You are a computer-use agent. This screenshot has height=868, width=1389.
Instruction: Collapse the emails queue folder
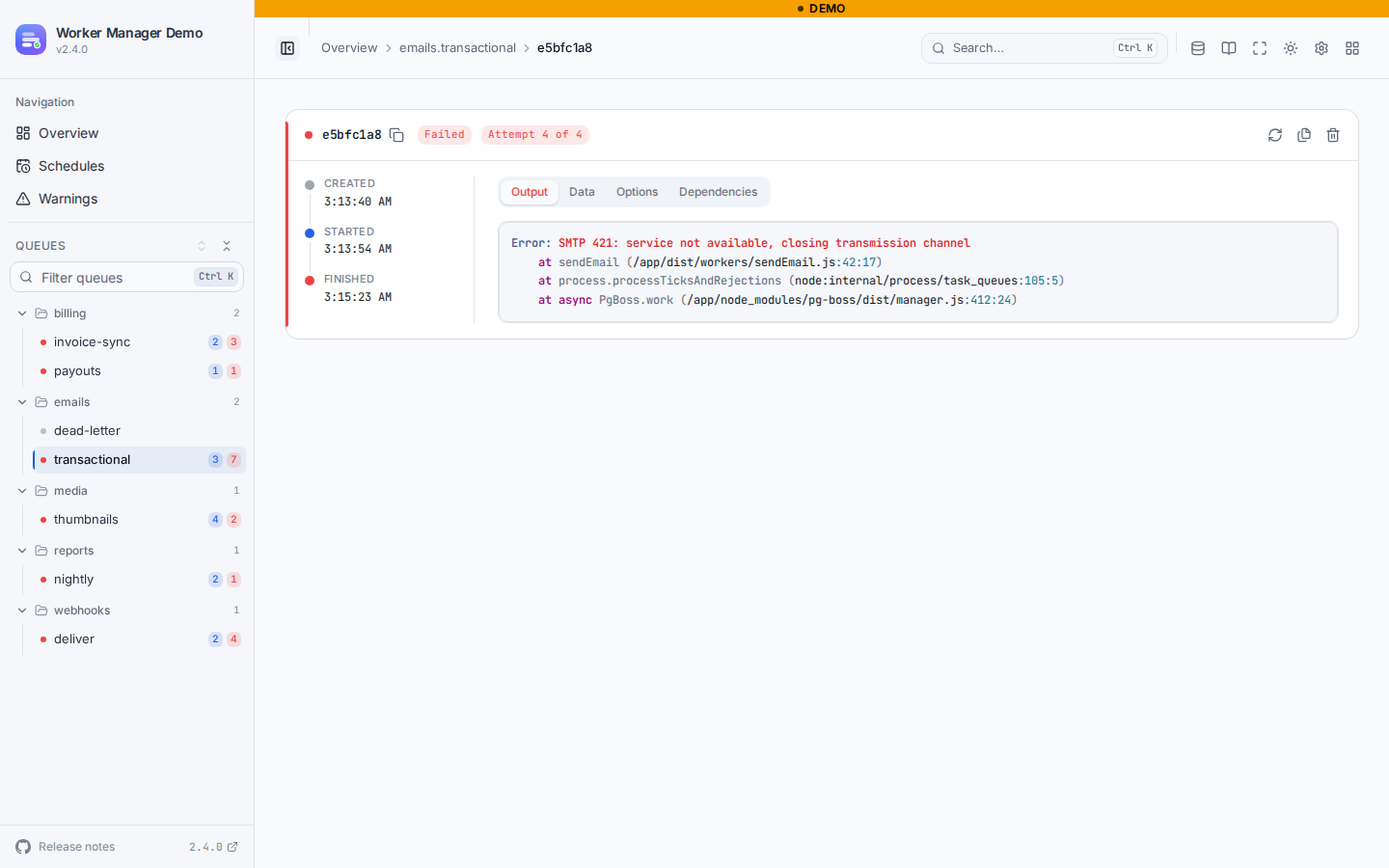pyautogui.click(x=129, y=402)
